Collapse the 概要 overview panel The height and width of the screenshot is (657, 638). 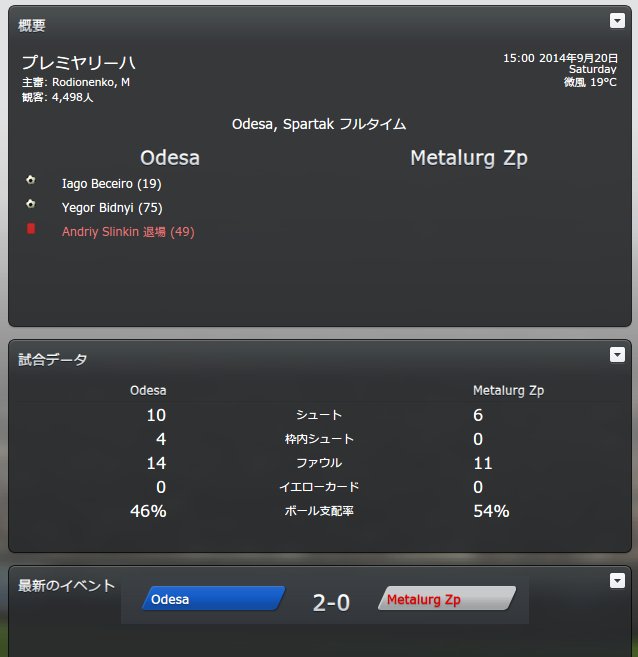click(x=617, y=21)
